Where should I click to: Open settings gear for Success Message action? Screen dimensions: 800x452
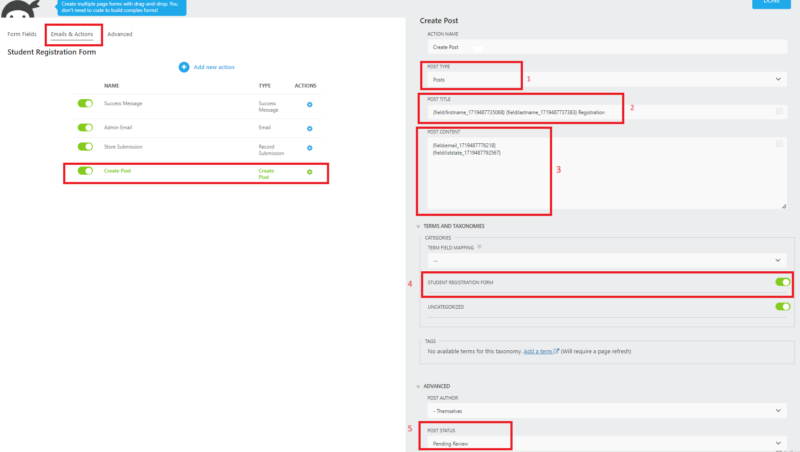(x=310, y=105)
